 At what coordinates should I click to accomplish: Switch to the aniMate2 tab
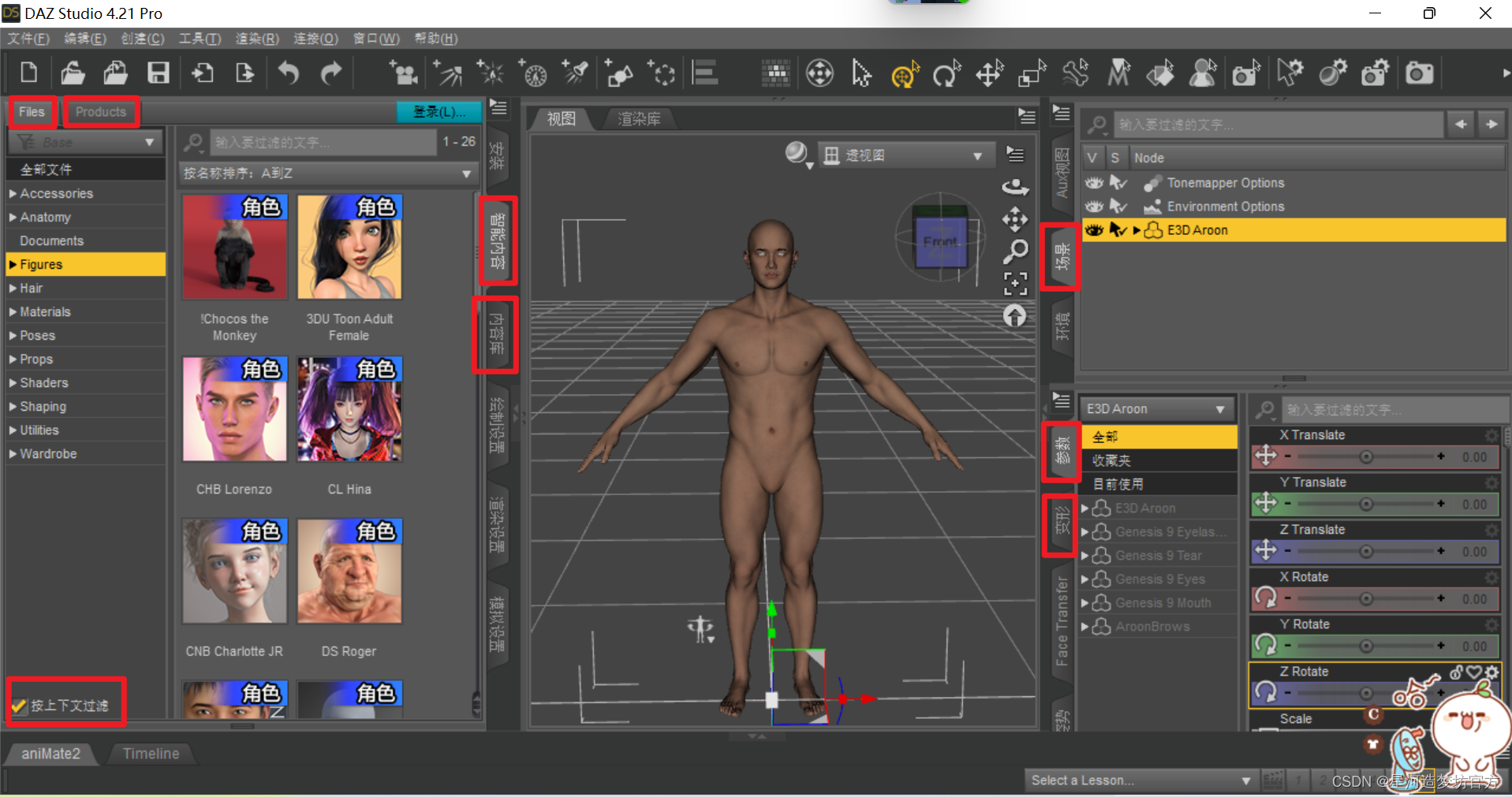click(x=51, y=754)
